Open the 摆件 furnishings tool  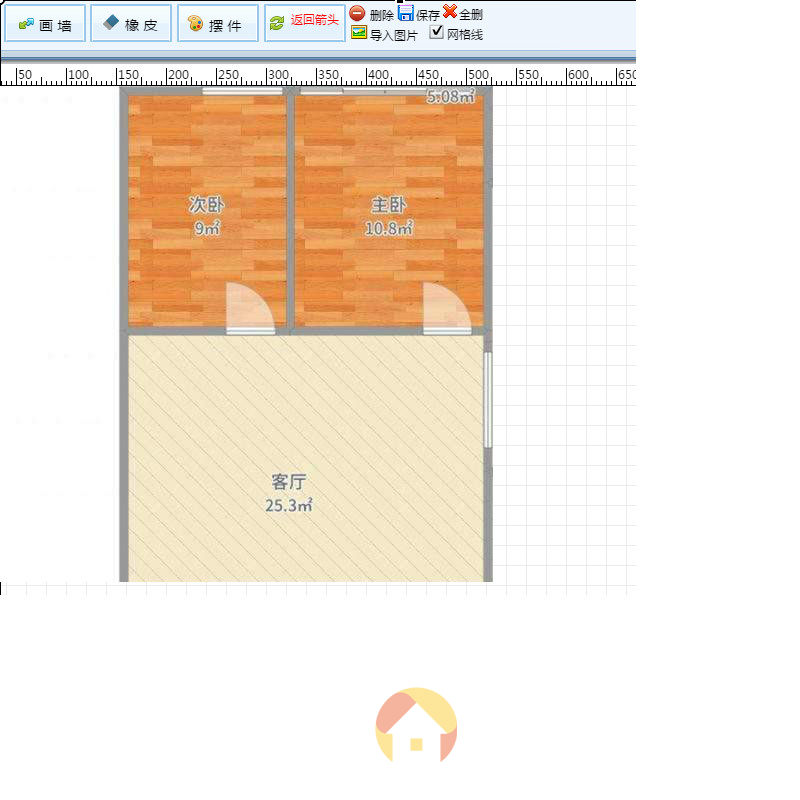pyautogui.click(x=218, y=23)
